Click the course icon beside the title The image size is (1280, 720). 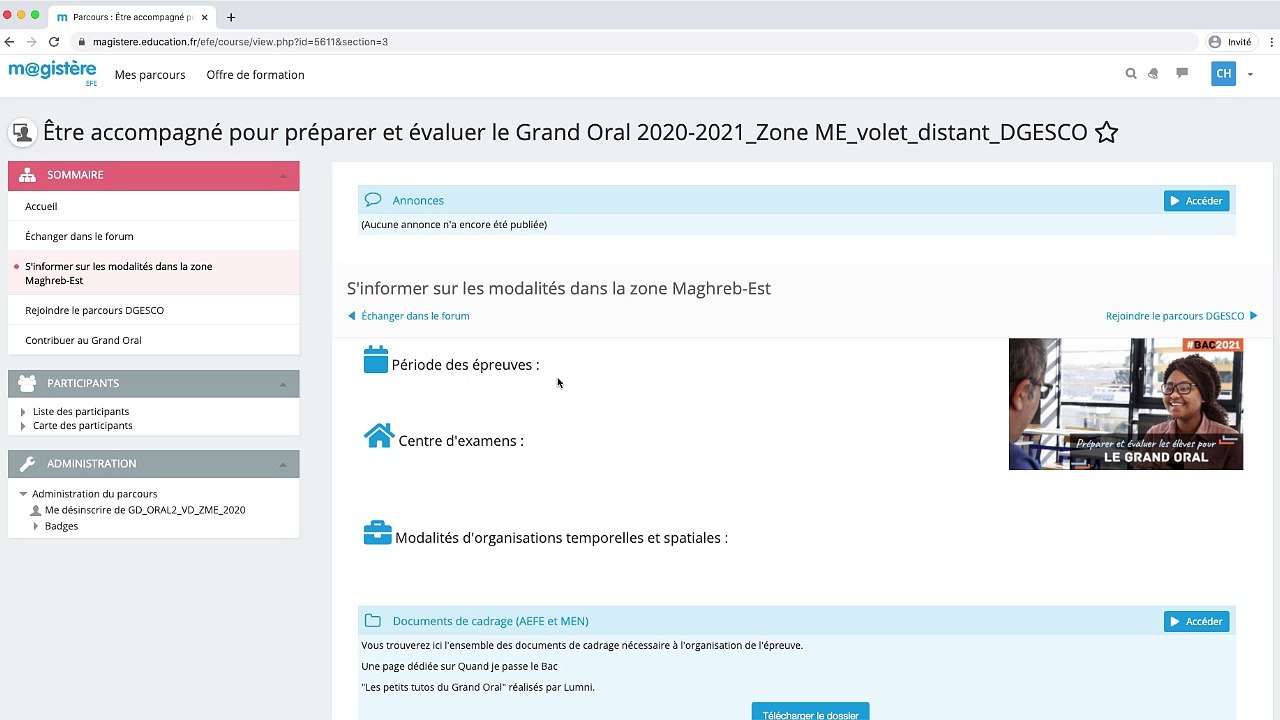pyautogui.click(x=22, y=133)
